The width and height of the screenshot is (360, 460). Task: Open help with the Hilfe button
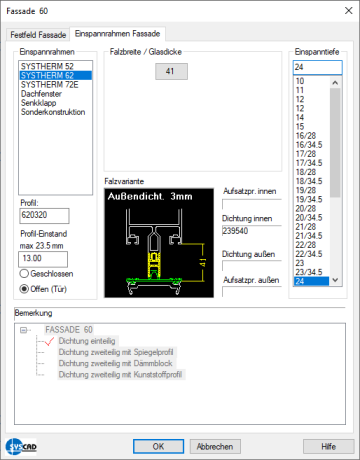(328, 446)
